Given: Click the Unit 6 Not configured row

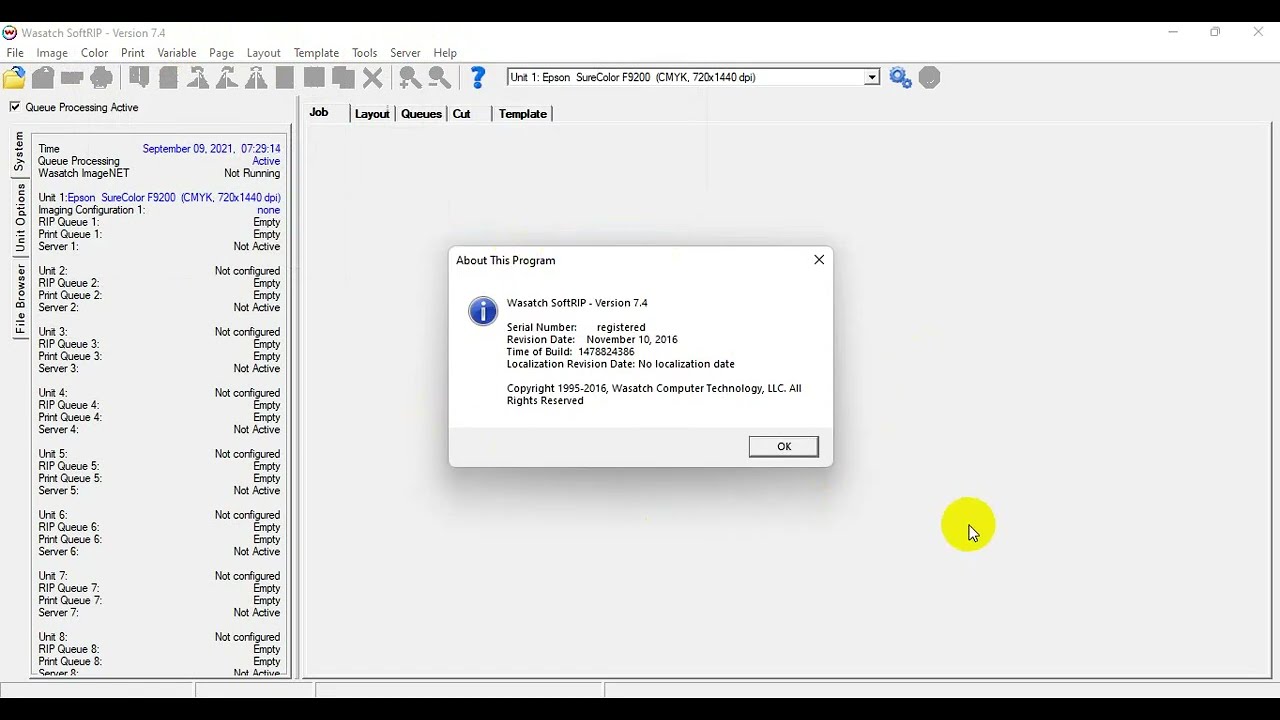Looking at the screenshot, I should [x=159, y=515].
